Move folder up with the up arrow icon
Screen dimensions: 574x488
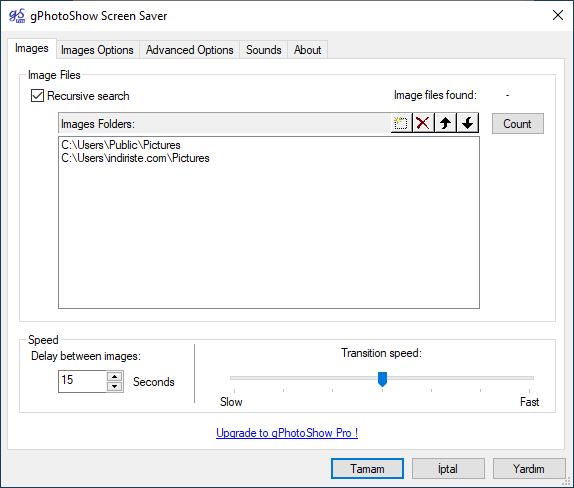[x=445, y=123]
